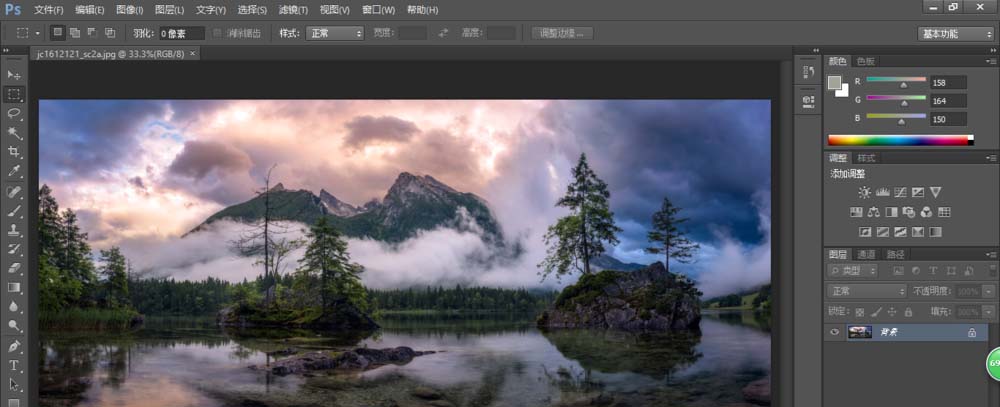Choose Subtract from Selection mode
The height and width of the screenshot is (407, 1000).
click(x=92, y=33)
